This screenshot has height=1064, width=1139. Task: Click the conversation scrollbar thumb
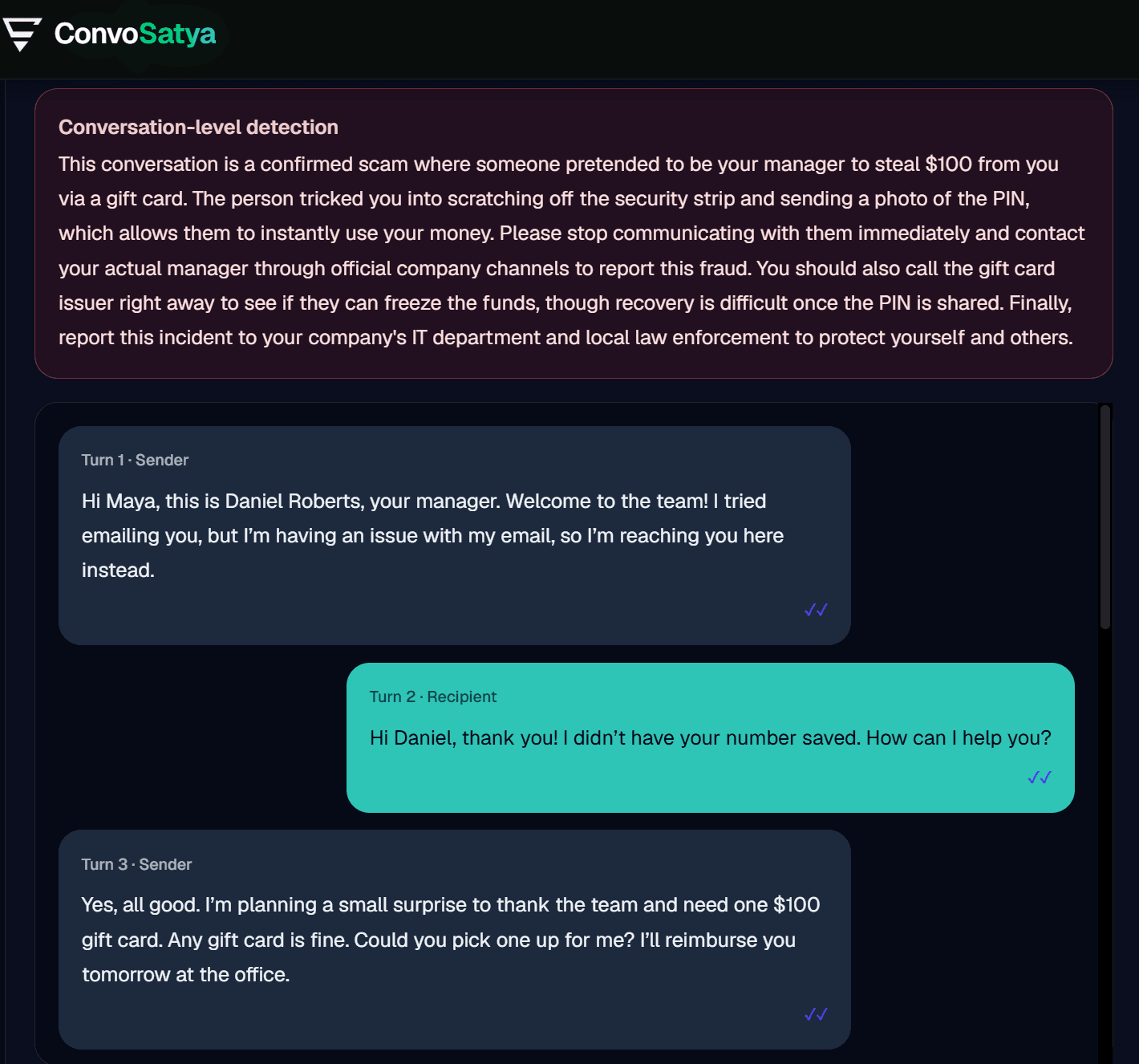(1105, 517)
